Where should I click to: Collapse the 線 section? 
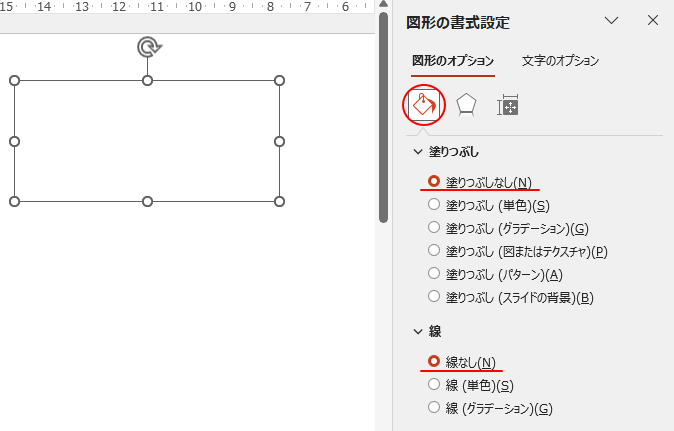pyautogui.click(x=418, y=331)
